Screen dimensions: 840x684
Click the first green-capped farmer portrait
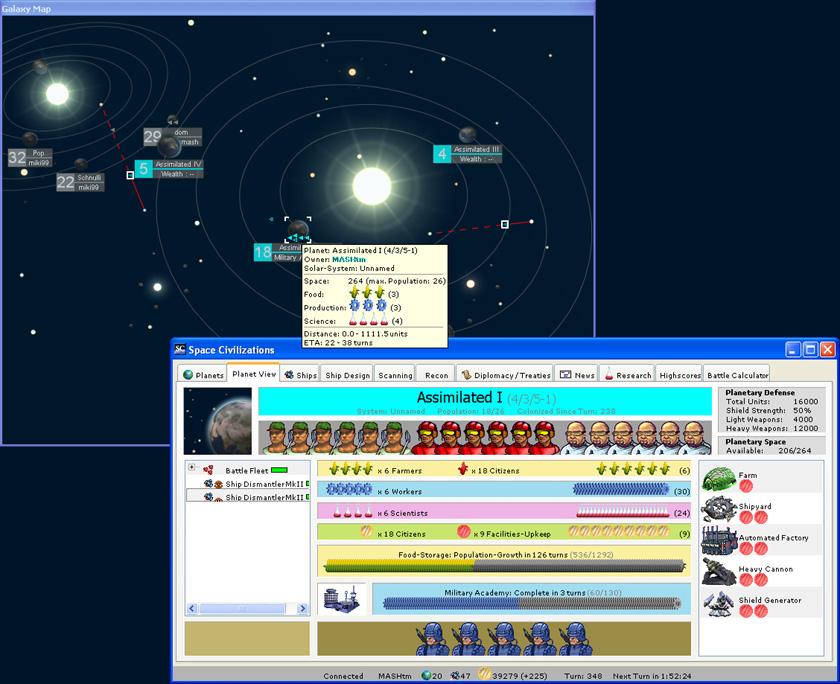click(276, 438)
